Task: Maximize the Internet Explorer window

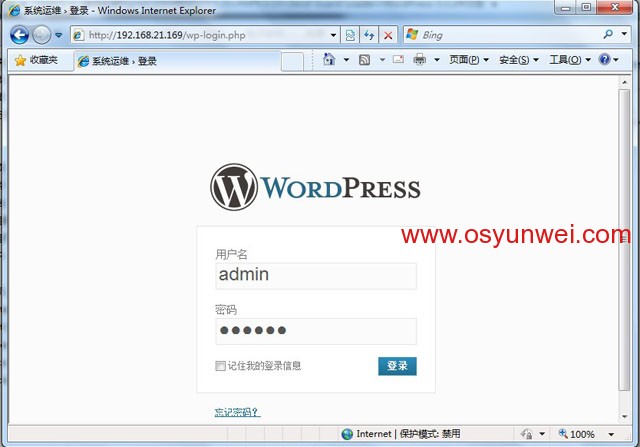Action: [x=586, y=8]
